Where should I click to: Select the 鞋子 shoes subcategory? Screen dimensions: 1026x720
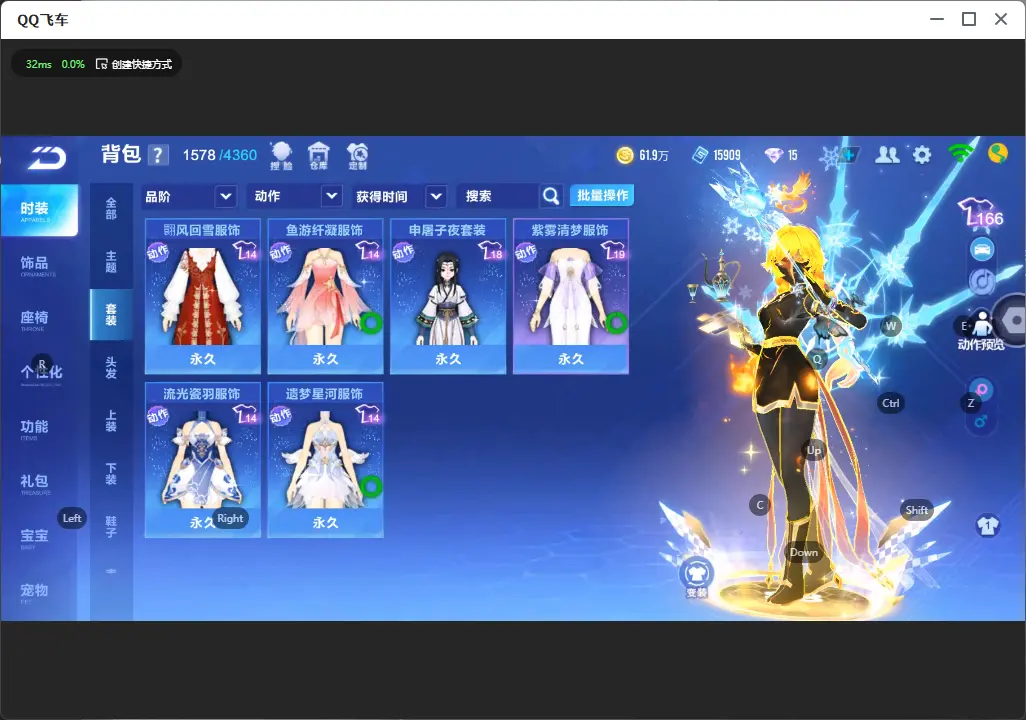point(111,526)
